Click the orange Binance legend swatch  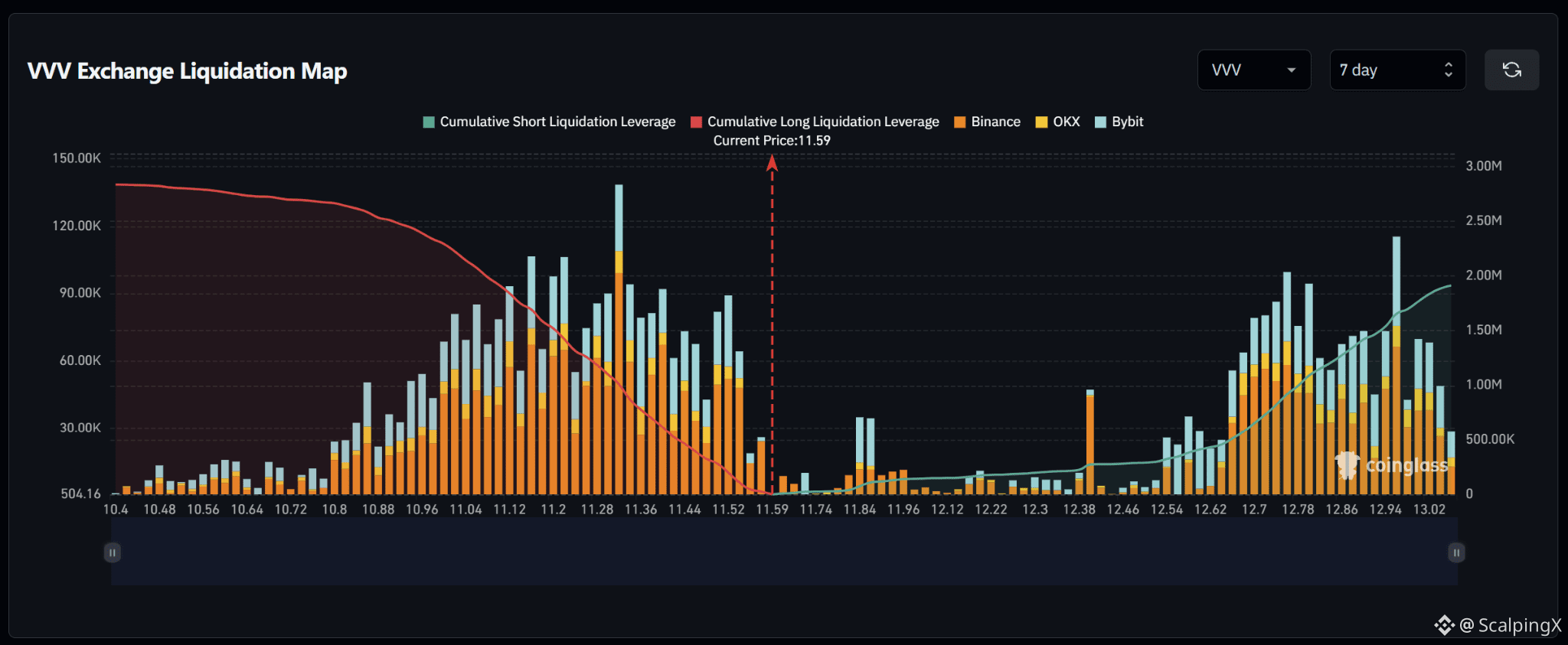960,122
